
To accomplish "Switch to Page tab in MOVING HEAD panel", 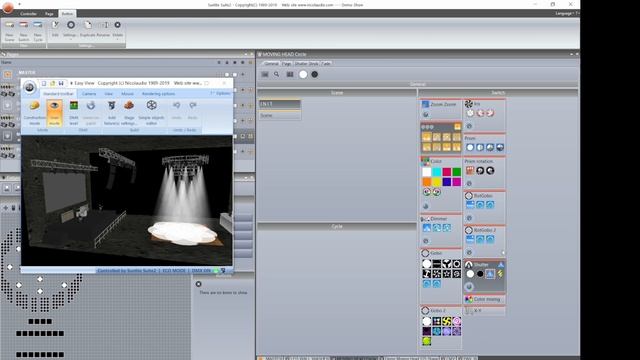I will [x=287, y=64].
